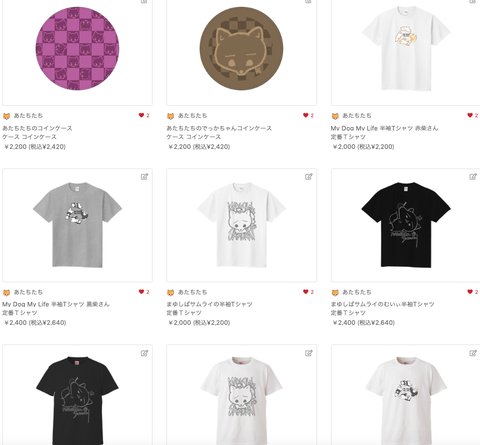Open My Dog My Life 黒柴さん title
Viewport: 480px width, 445px height.
coord(56,304)
